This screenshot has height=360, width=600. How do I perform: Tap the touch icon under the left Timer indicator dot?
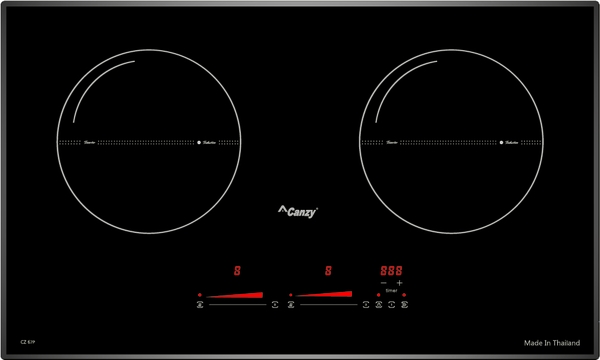point(379,305)
